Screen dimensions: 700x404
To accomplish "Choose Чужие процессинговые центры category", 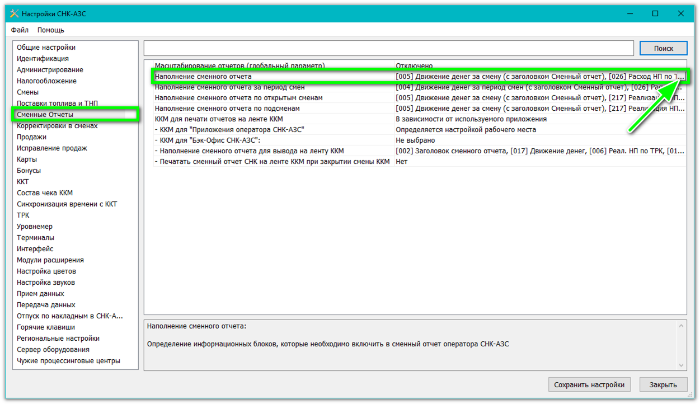I will click(x=66, y=360).
